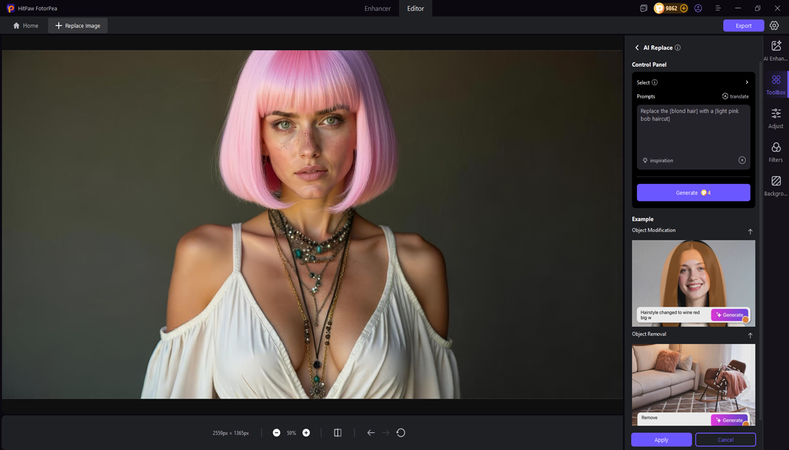Click the Object Removal sofa thumbnail

(x=693, y=385)
